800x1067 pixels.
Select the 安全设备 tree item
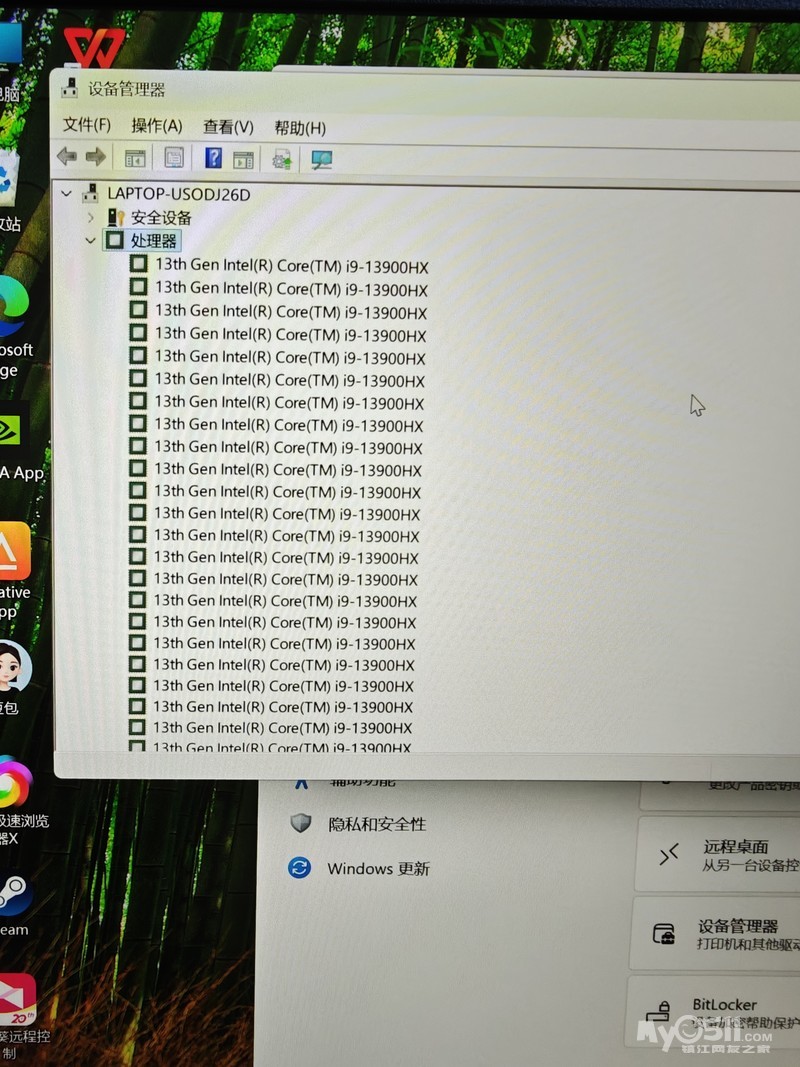(x=161, y=218)
